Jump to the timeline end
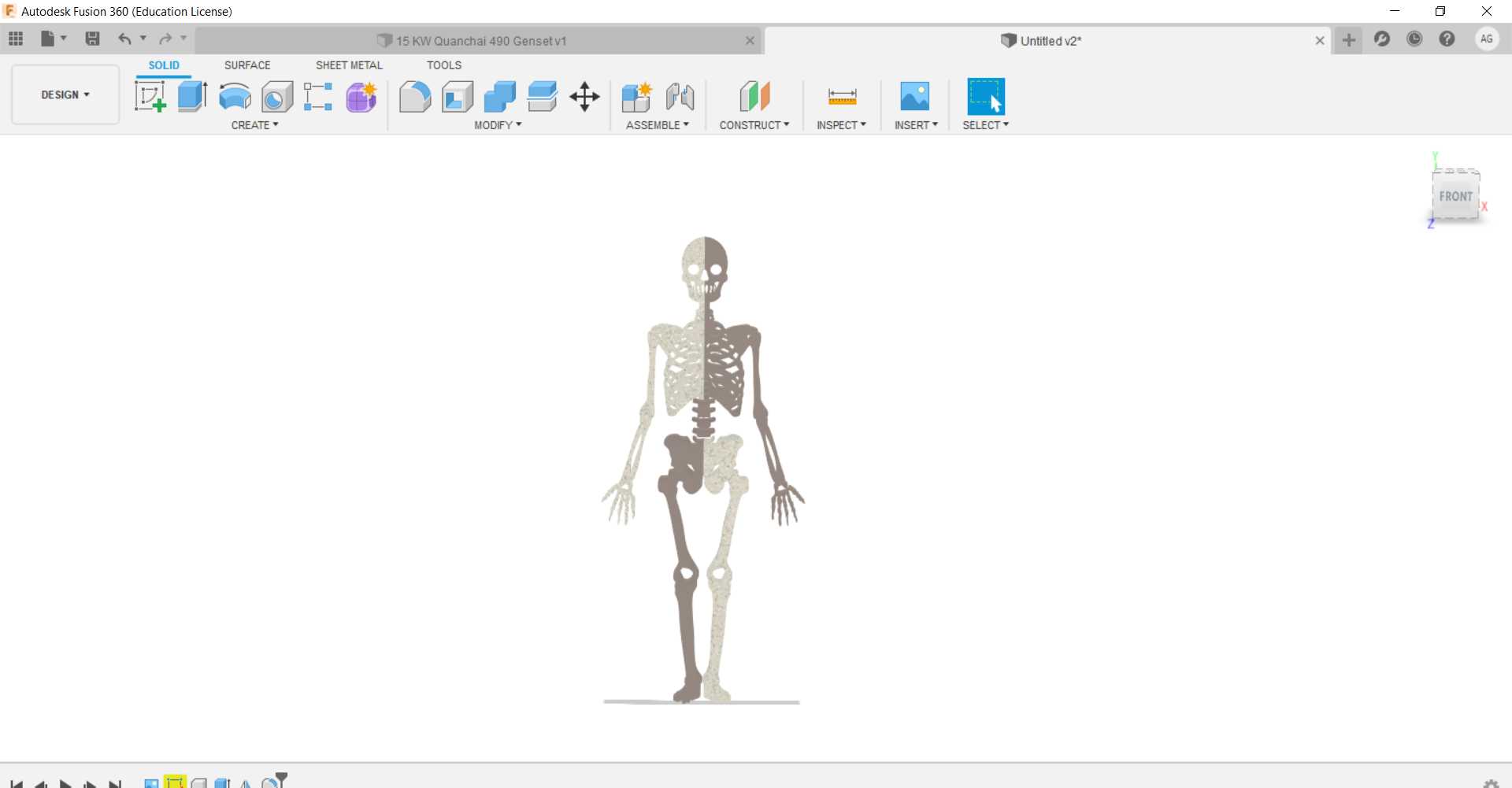Viewport: 1512px width, 788px height. (x=115, y=784)
